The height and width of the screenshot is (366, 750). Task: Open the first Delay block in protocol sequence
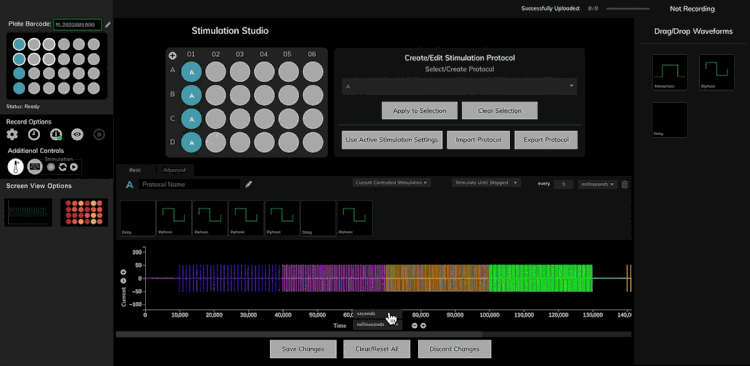[138, 218]
